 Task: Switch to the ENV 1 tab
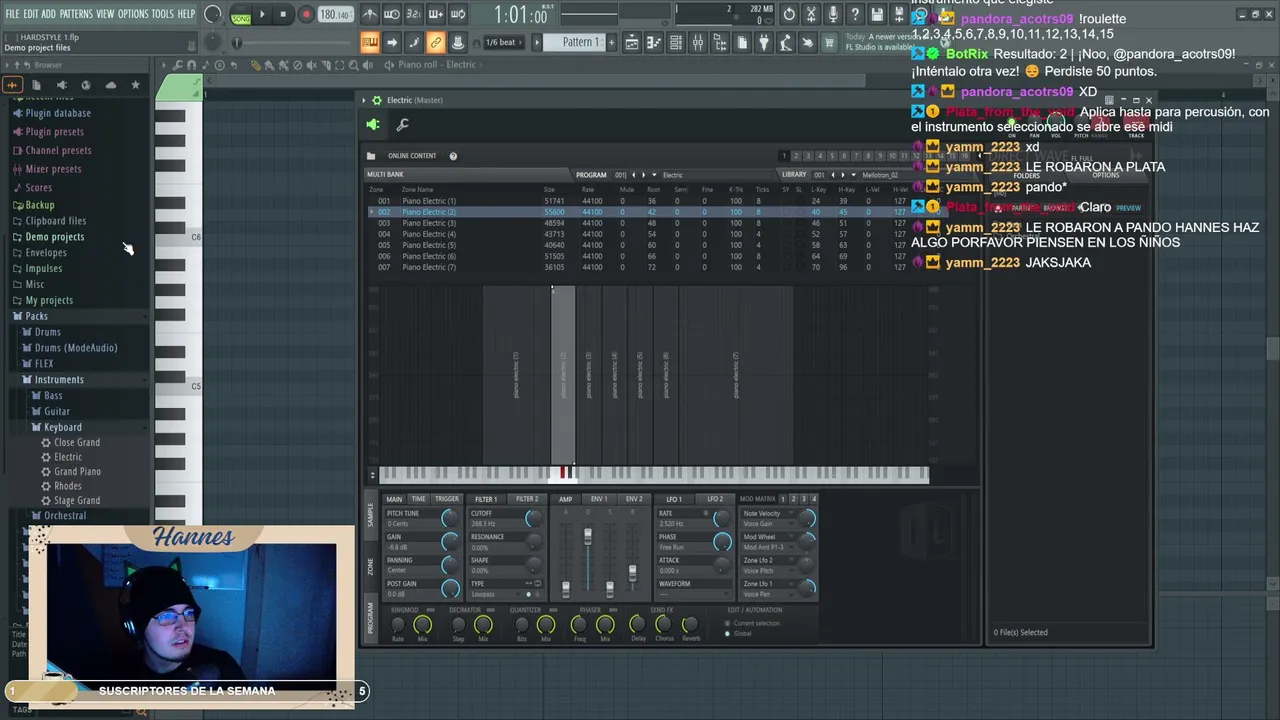click(599, 499)
